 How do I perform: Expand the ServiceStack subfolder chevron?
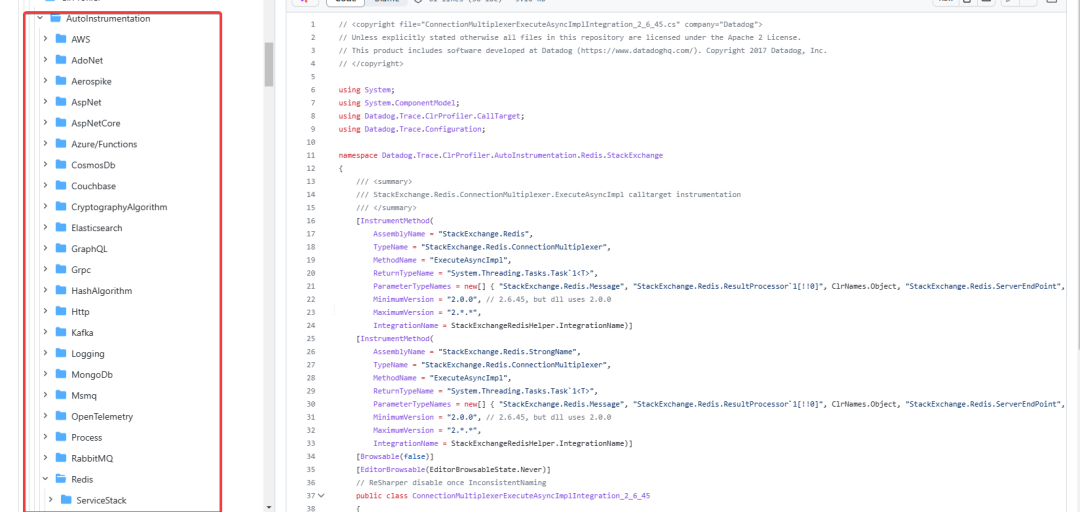[x=50, y=500]
